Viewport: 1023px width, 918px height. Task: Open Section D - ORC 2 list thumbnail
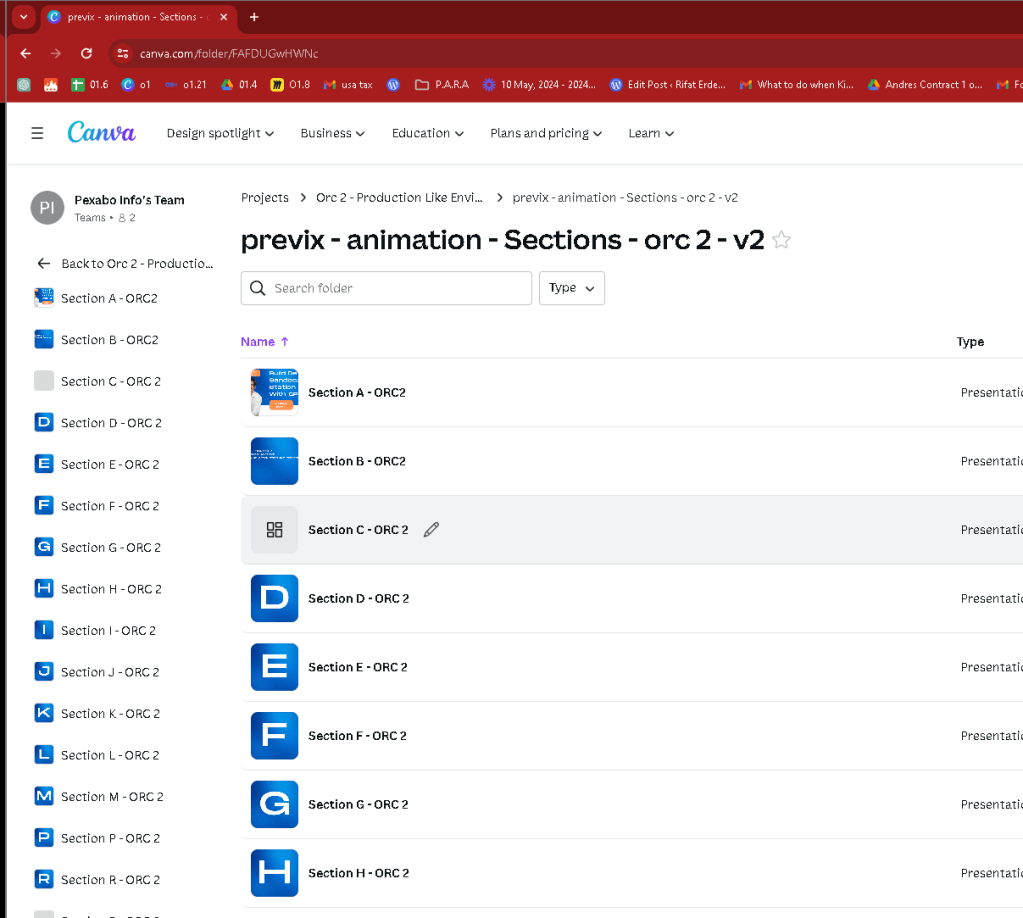pos(275,598)
